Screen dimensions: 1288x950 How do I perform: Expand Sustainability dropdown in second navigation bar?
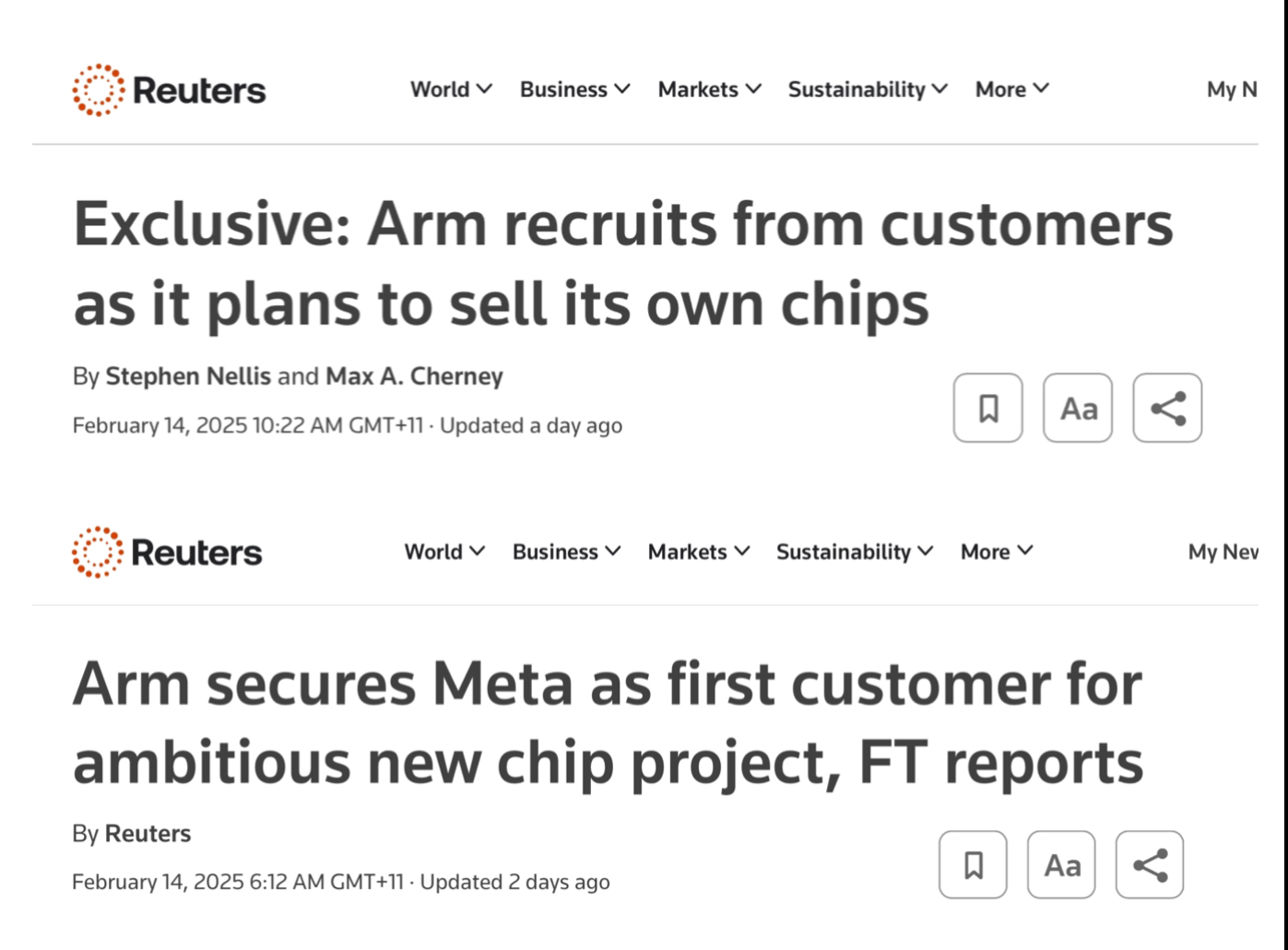point(855,552)
